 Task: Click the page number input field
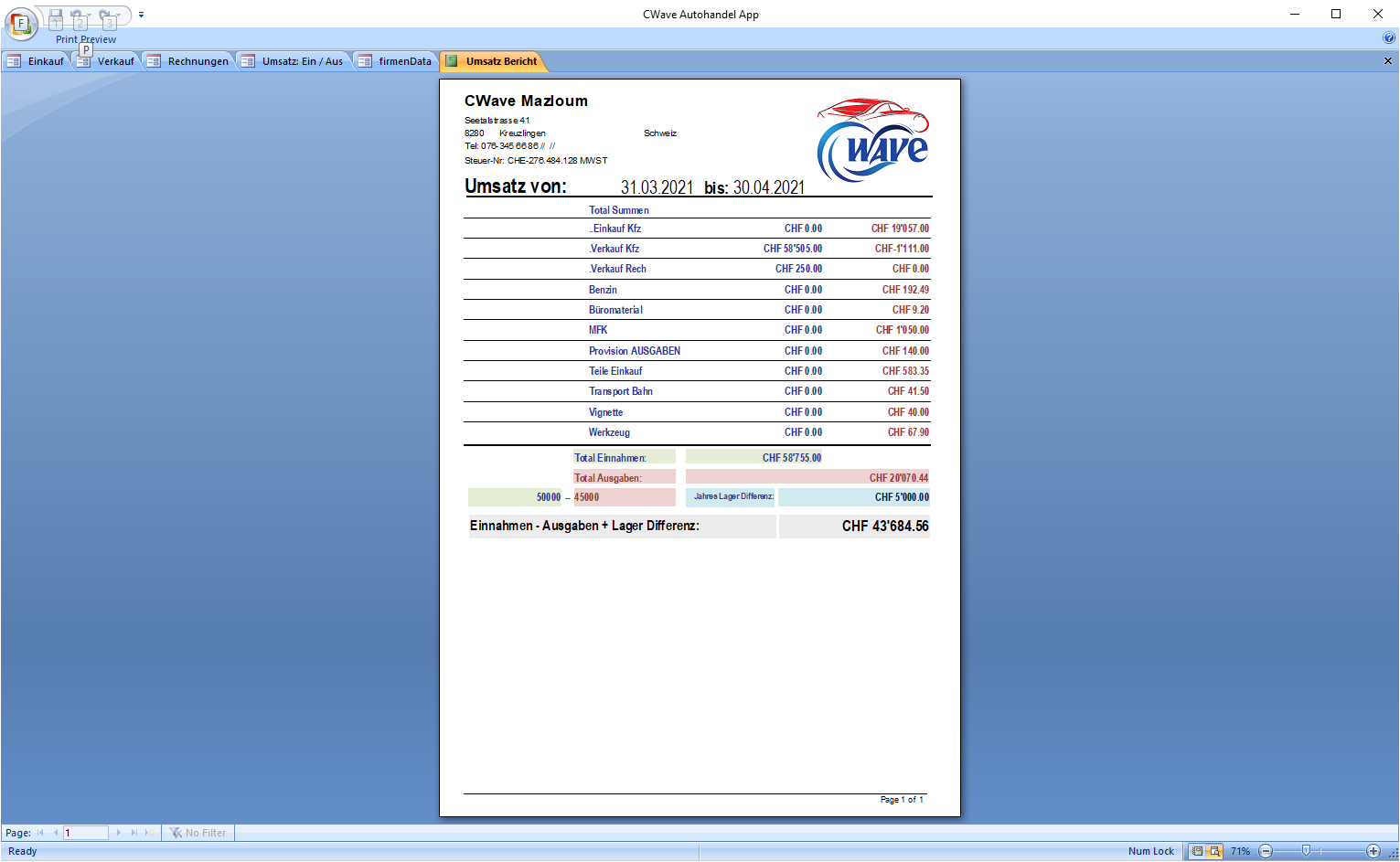[85, 833]
